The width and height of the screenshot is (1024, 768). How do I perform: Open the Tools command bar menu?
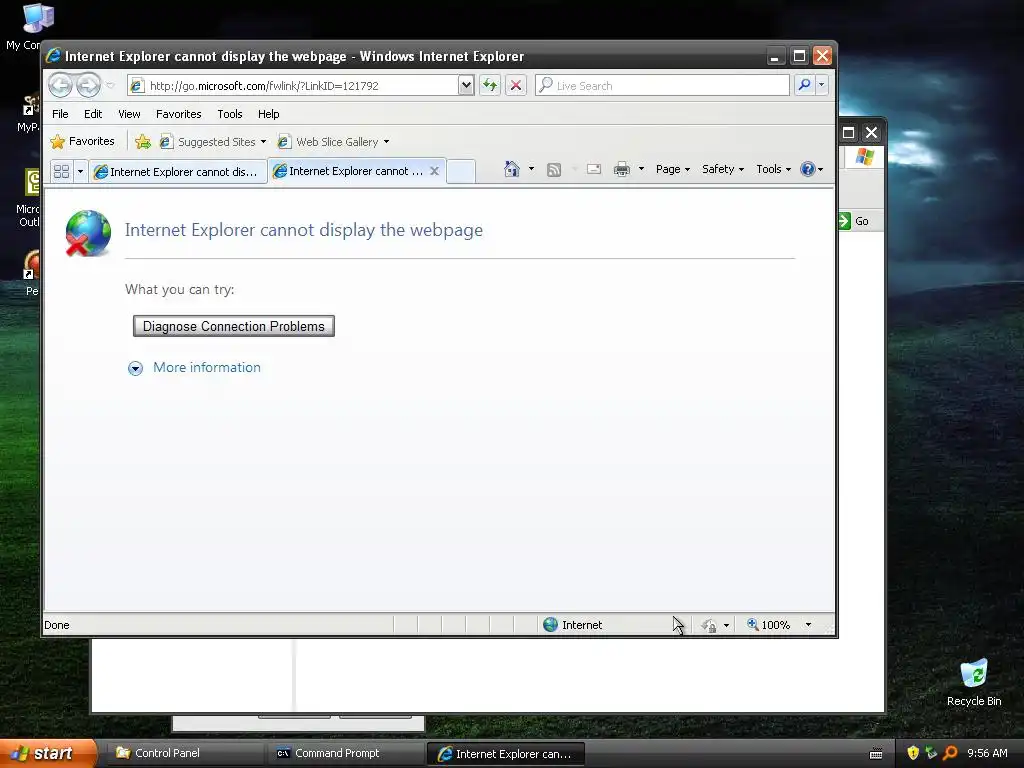pos(773,169)
